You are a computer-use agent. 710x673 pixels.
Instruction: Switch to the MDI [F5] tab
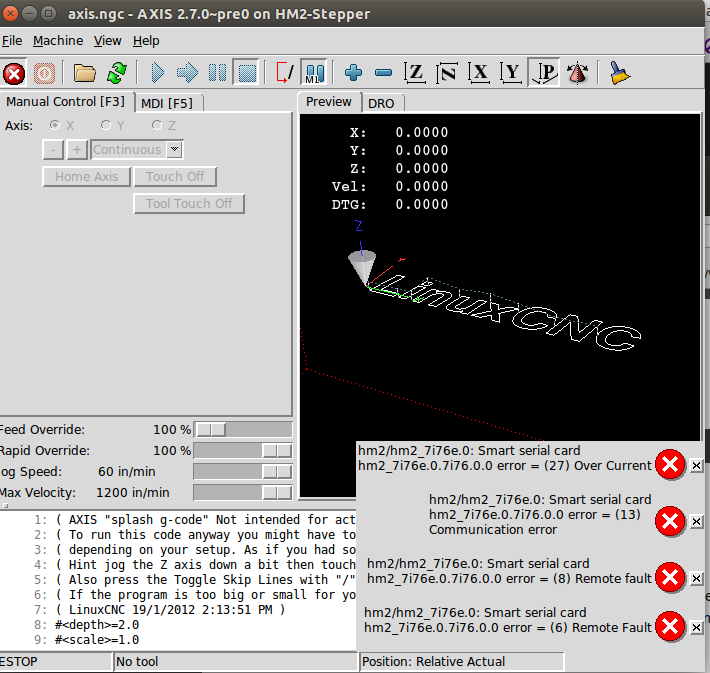pyautogui.click(x=167, y=102)
